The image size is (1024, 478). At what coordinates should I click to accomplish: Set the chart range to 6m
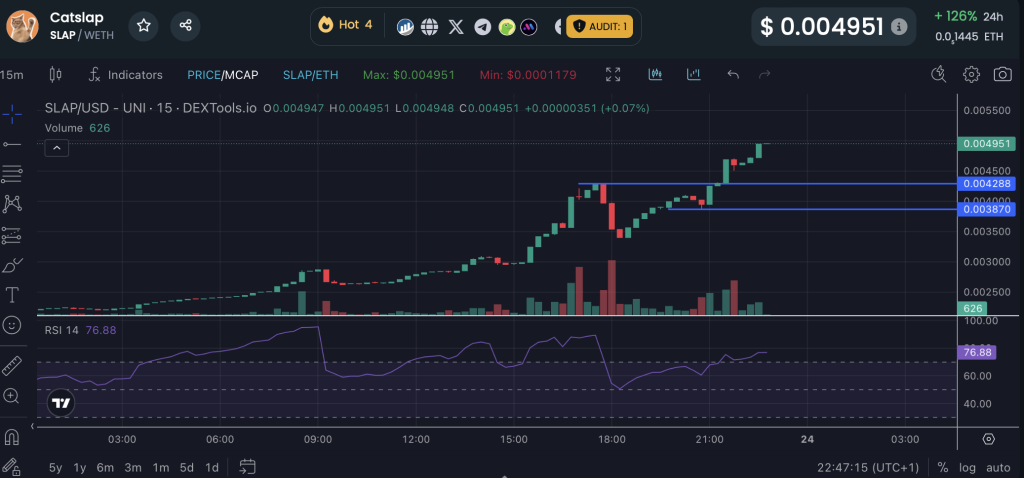tap(105, 468)
